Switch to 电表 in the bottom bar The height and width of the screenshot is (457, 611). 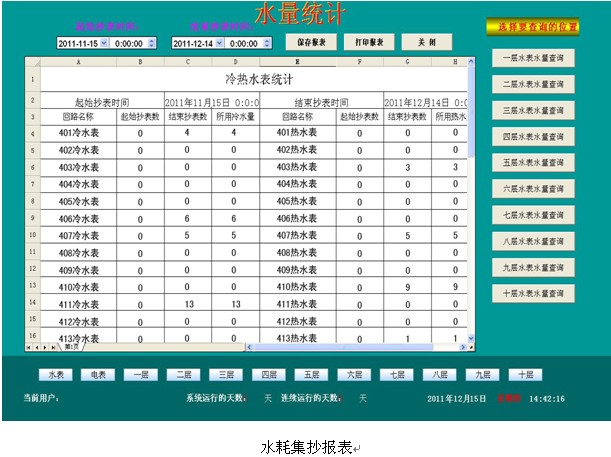[98, 375]
